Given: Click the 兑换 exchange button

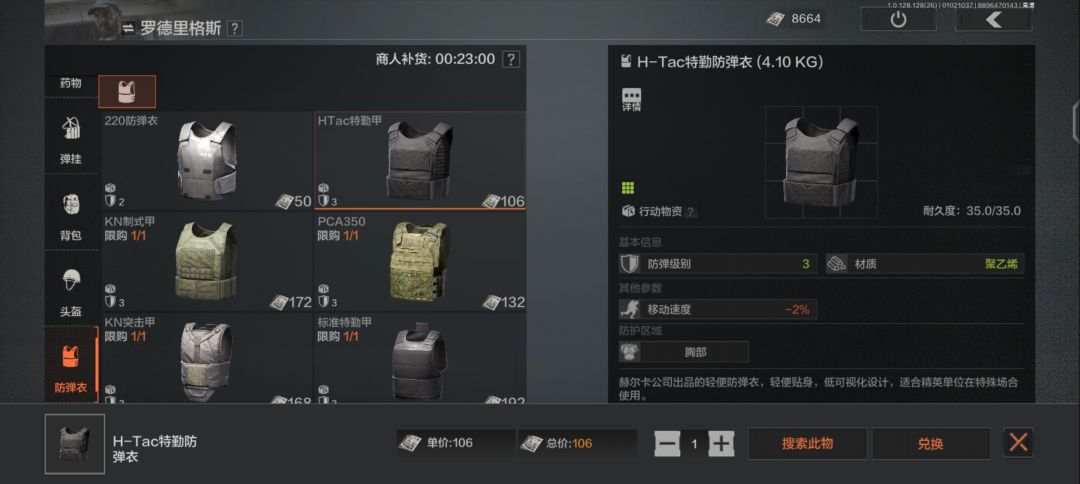Looking at the screenshot, I should 931,443.
